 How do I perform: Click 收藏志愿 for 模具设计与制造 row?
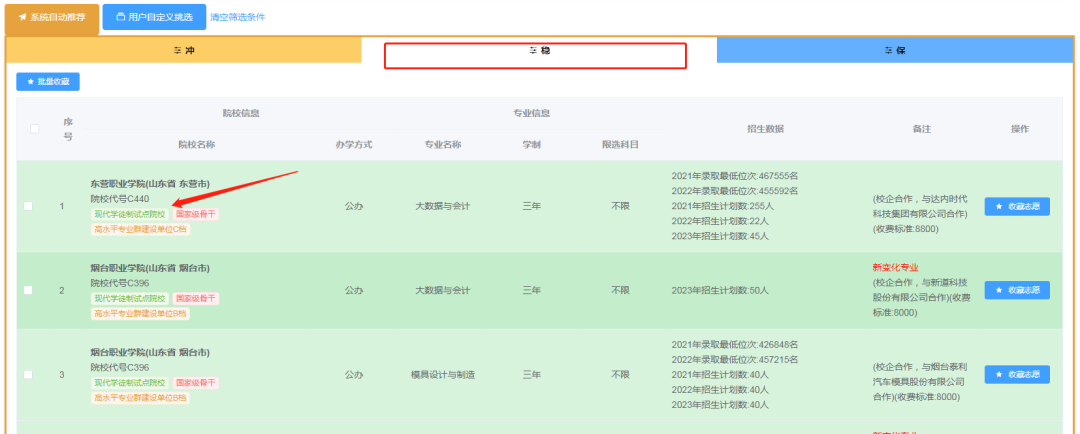(1016, 374)
